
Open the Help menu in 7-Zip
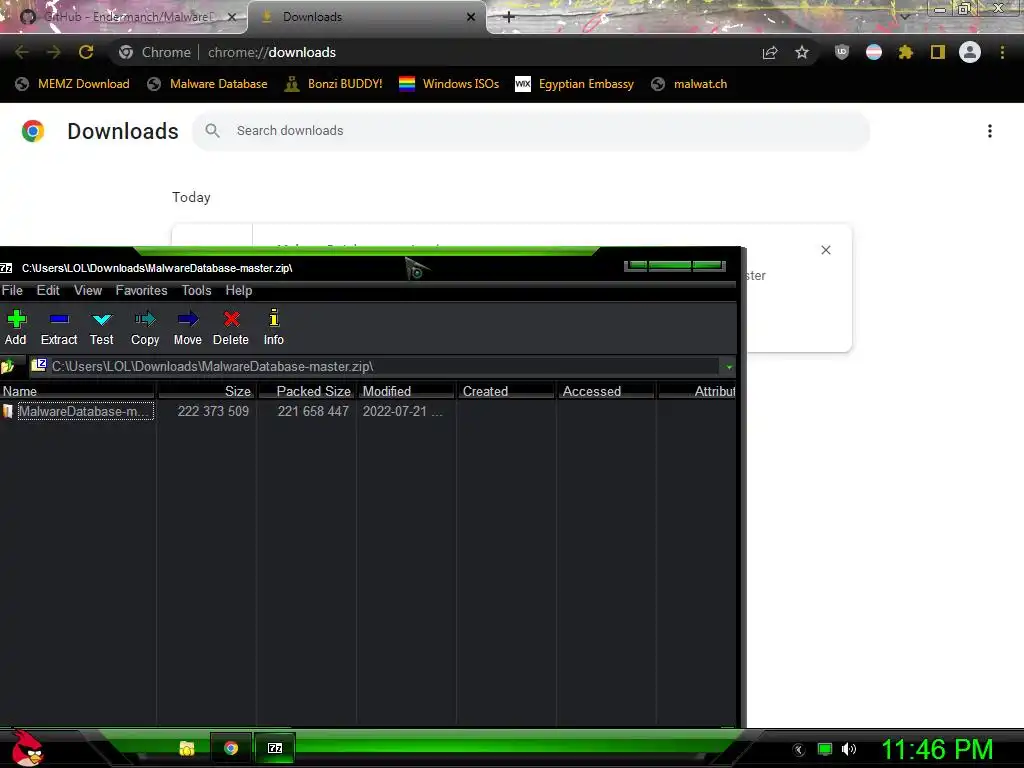pyautogui.click(x=238, y=291)
